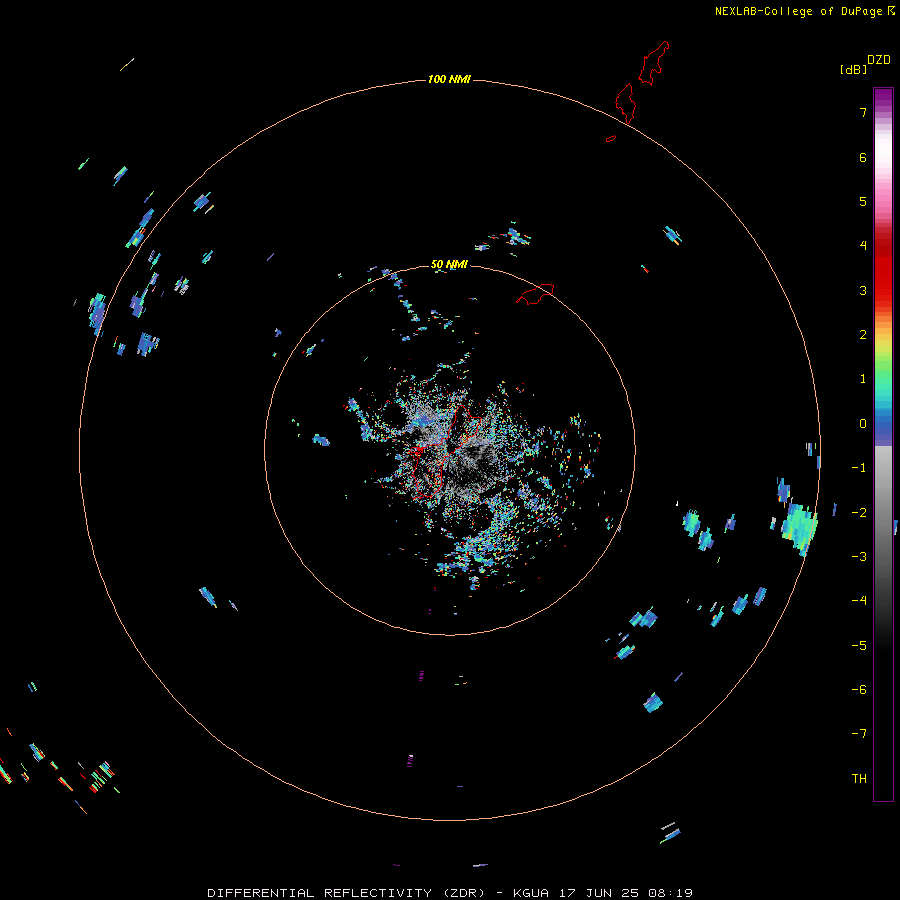This screenshot has width=900, height=900.
Task: Click the -4 value on the color scale
Action: tap(859, 600)
